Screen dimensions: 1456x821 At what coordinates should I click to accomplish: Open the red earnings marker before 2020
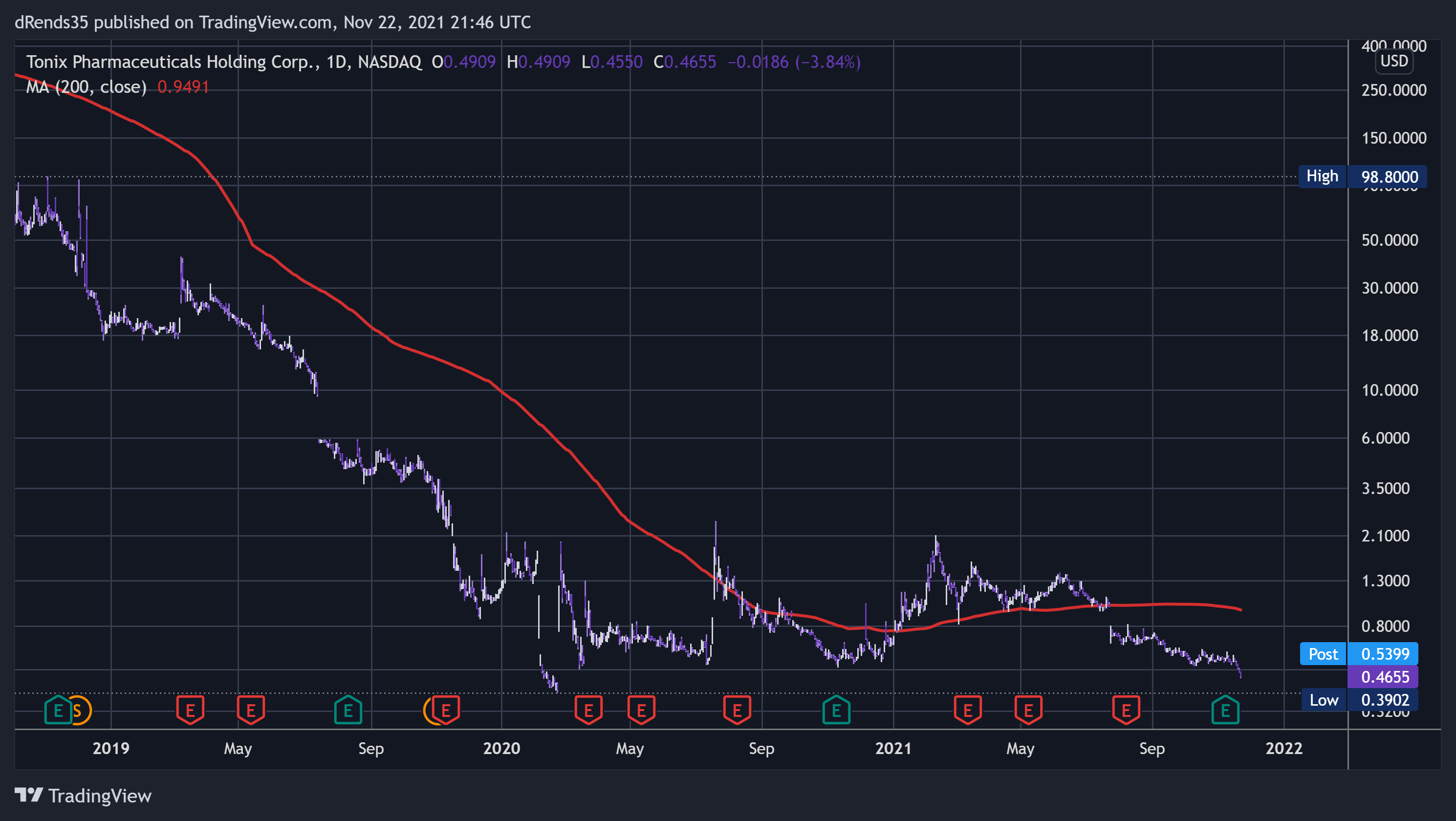coord(446,710)
